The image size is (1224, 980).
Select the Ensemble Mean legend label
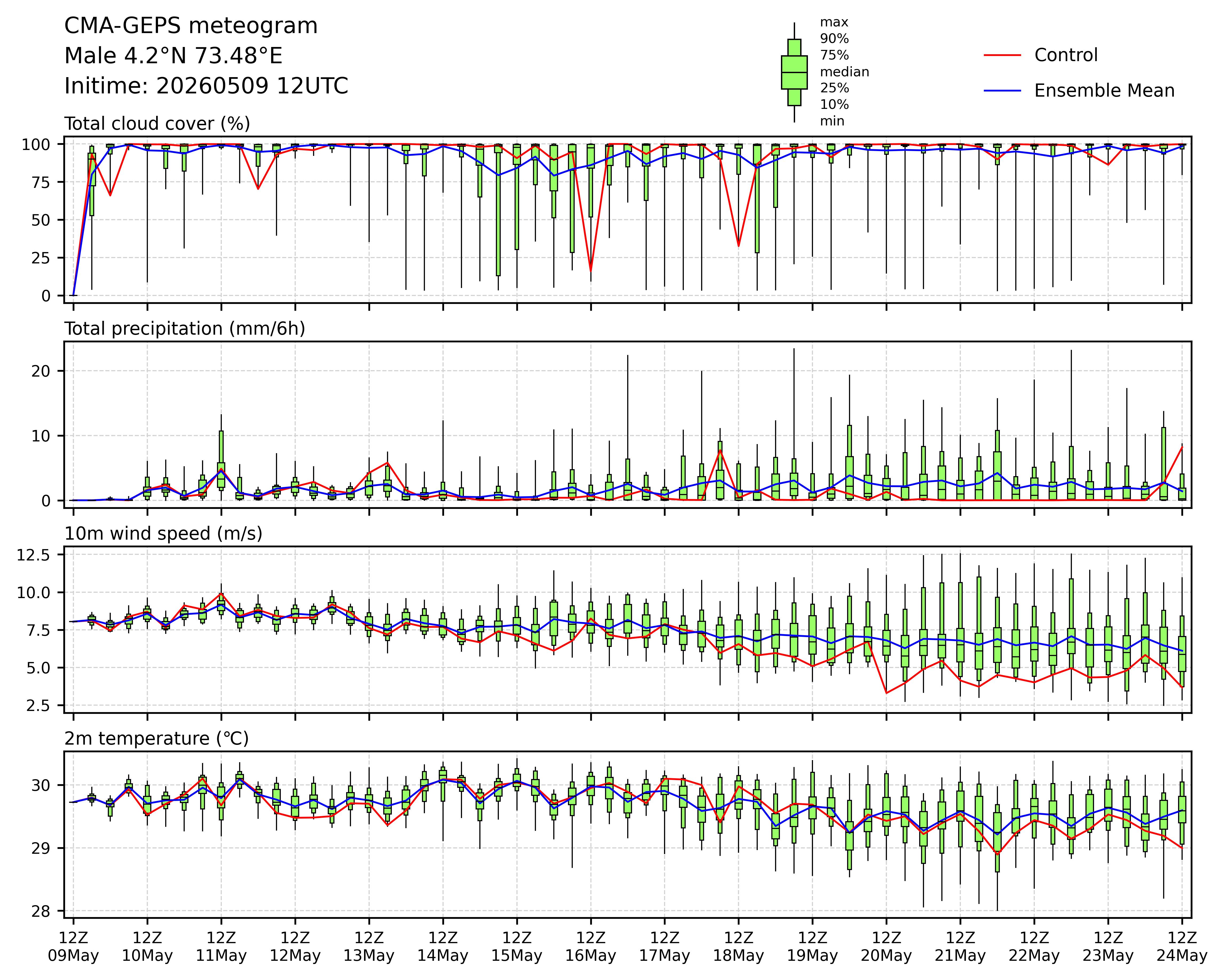[x=1104, y=91]
